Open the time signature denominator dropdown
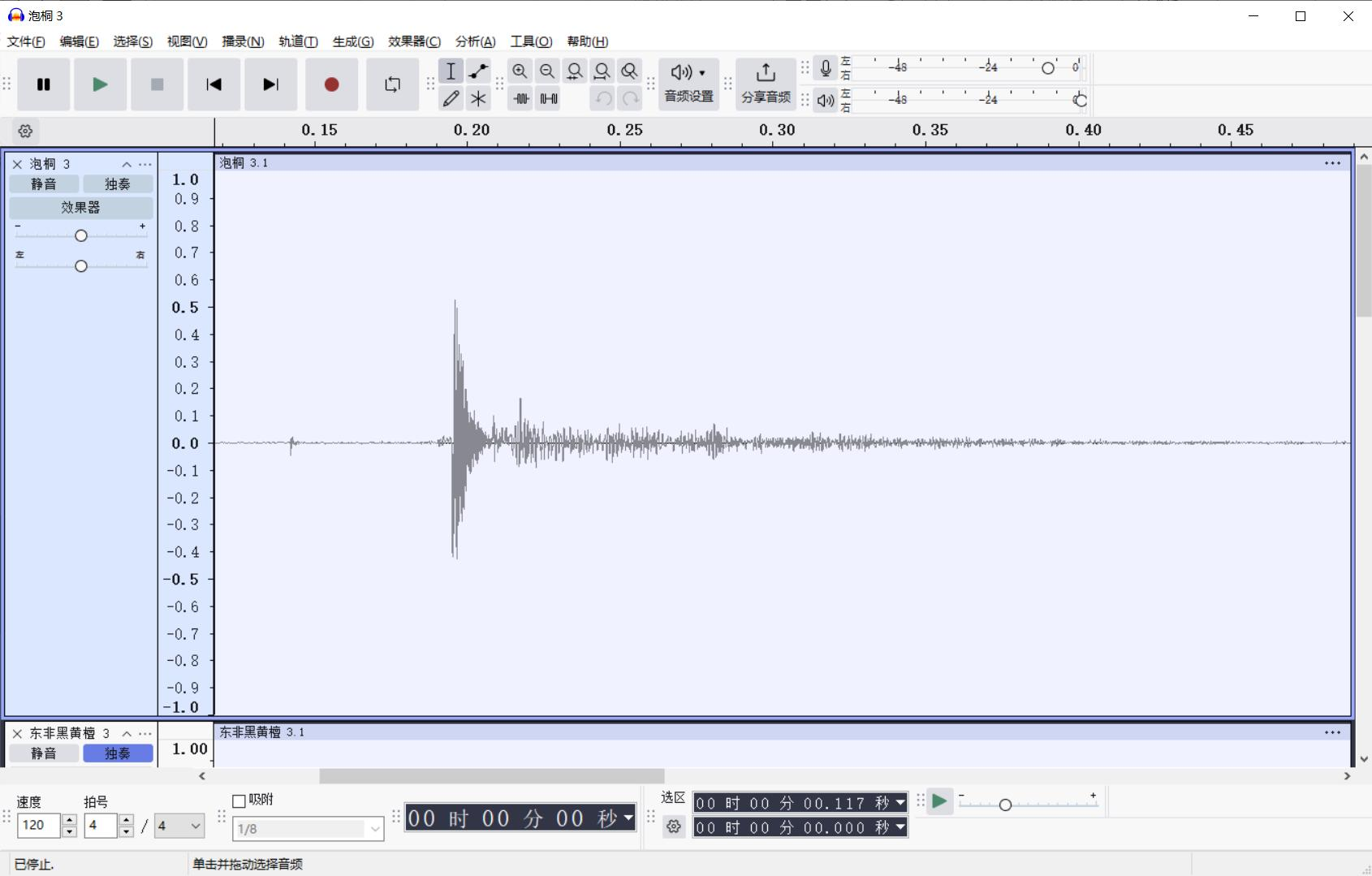Image resolution: width=1372 pixels, height=876 pixels. [178, 826]
